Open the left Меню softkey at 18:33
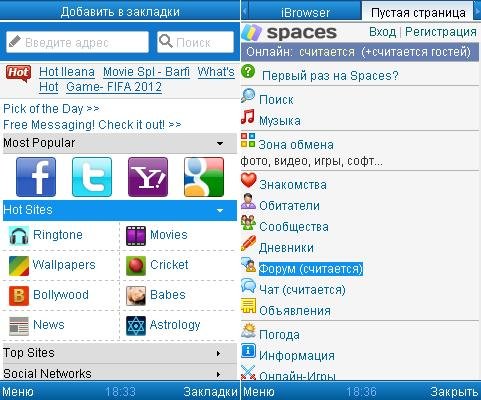Screen dimensions: 481x400 (17, 391)
